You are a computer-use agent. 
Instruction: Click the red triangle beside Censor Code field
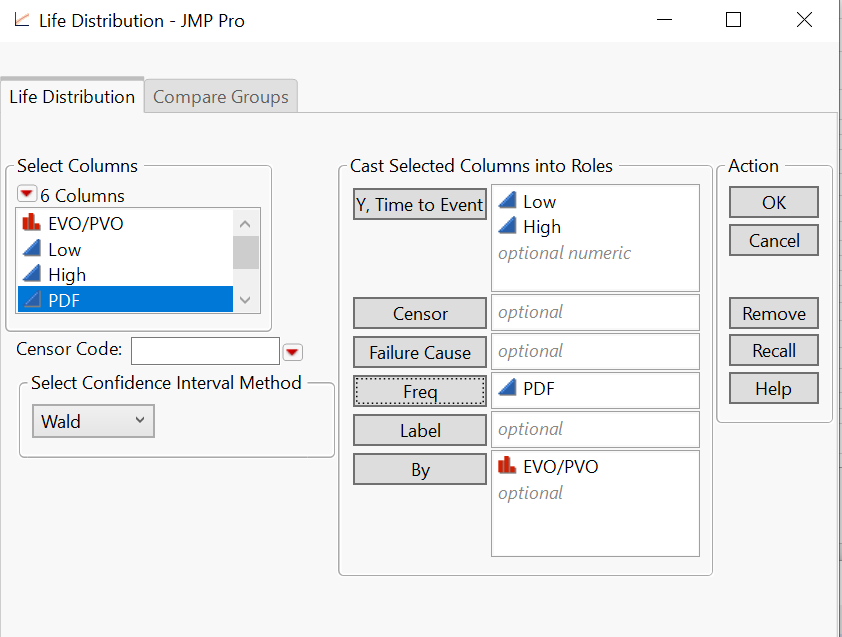point(292,352)
